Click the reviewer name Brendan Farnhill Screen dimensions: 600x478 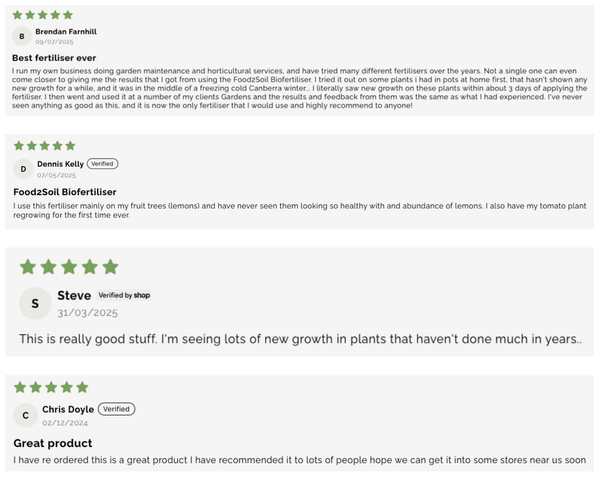tap(66, 32)
